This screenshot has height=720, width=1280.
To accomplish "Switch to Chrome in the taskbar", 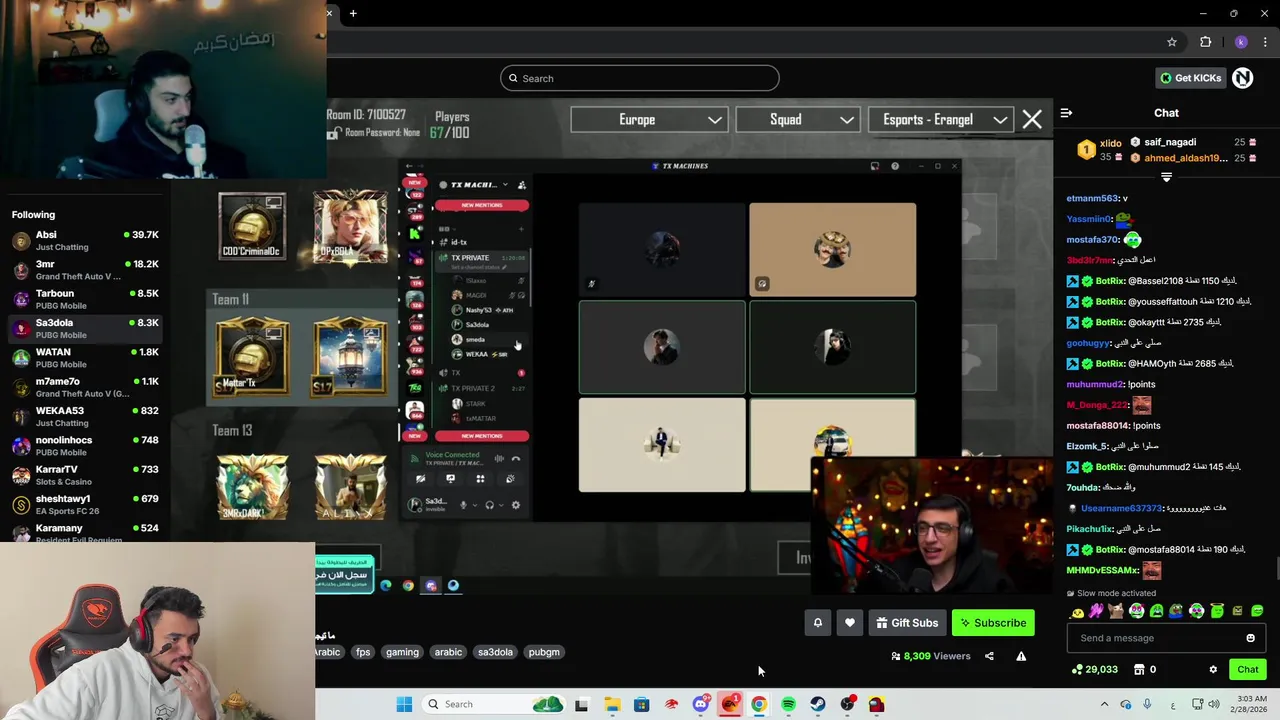I will 759,704.
